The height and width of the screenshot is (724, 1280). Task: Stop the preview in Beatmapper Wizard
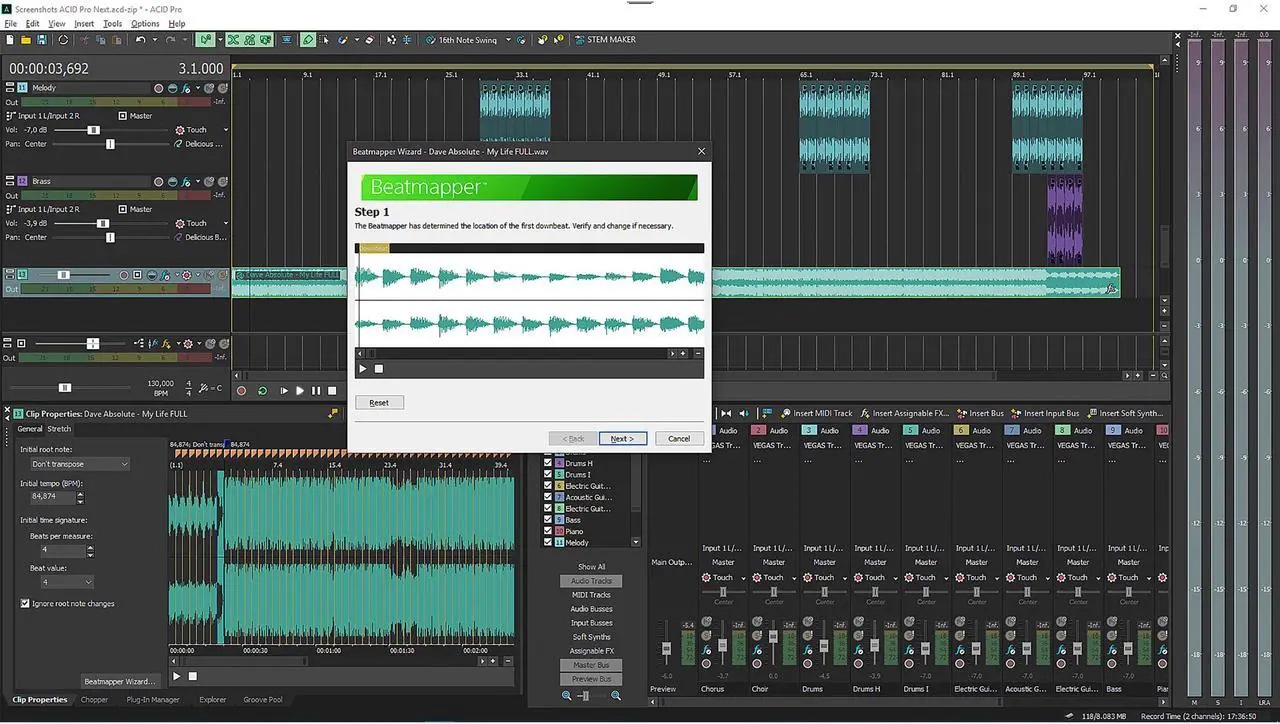379,369
